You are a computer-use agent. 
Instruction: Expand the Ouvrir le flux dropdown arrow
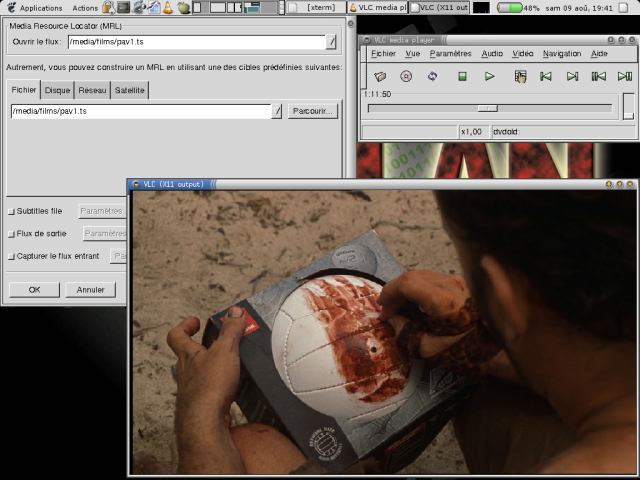pyautogui.click(x=331, y=42)
